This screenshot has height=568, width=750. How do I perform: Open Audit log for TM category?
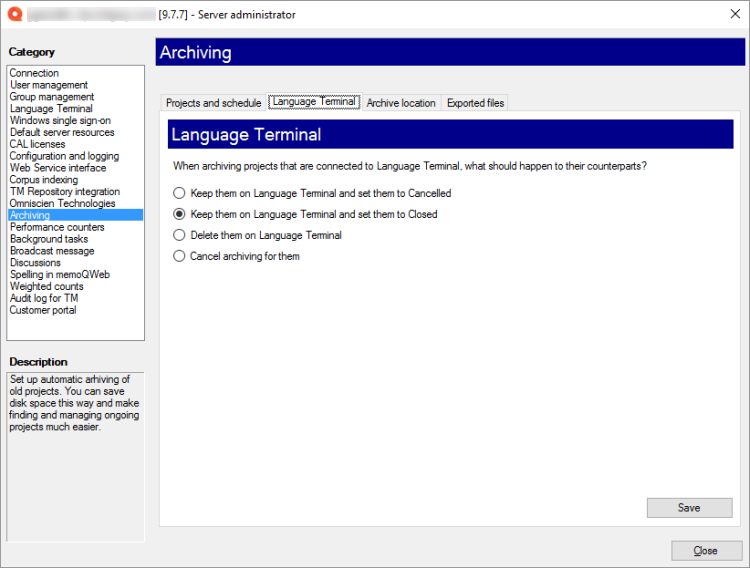tap(76, 298)
